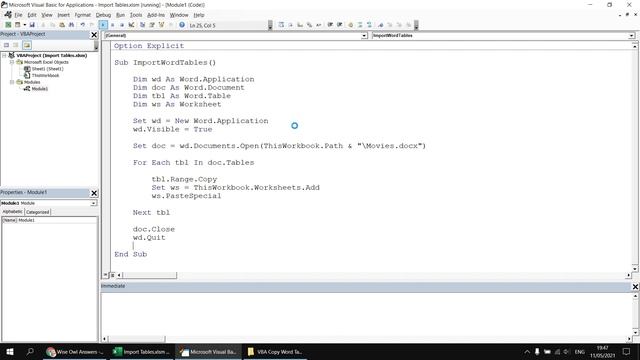
Task: Click the Insert UserForm toolbar icon
Action: (18, 25)
